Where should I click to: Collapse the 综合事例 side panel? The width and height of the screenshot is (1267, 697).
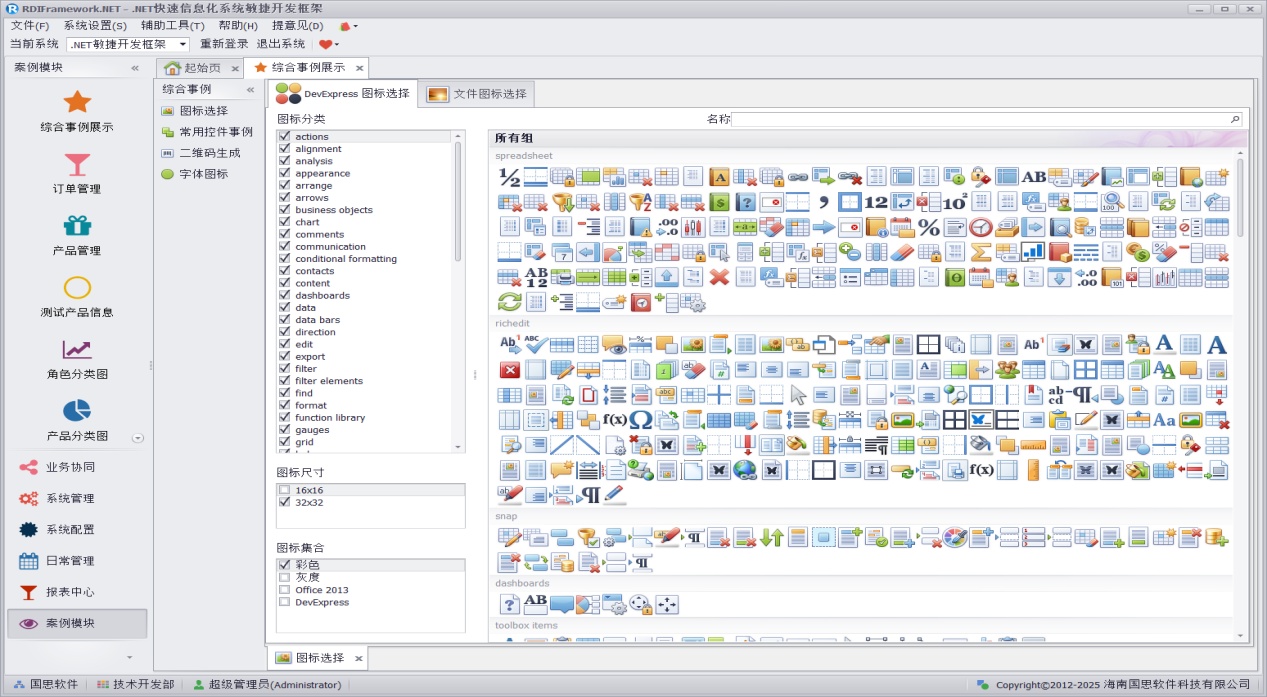[251, 89]
